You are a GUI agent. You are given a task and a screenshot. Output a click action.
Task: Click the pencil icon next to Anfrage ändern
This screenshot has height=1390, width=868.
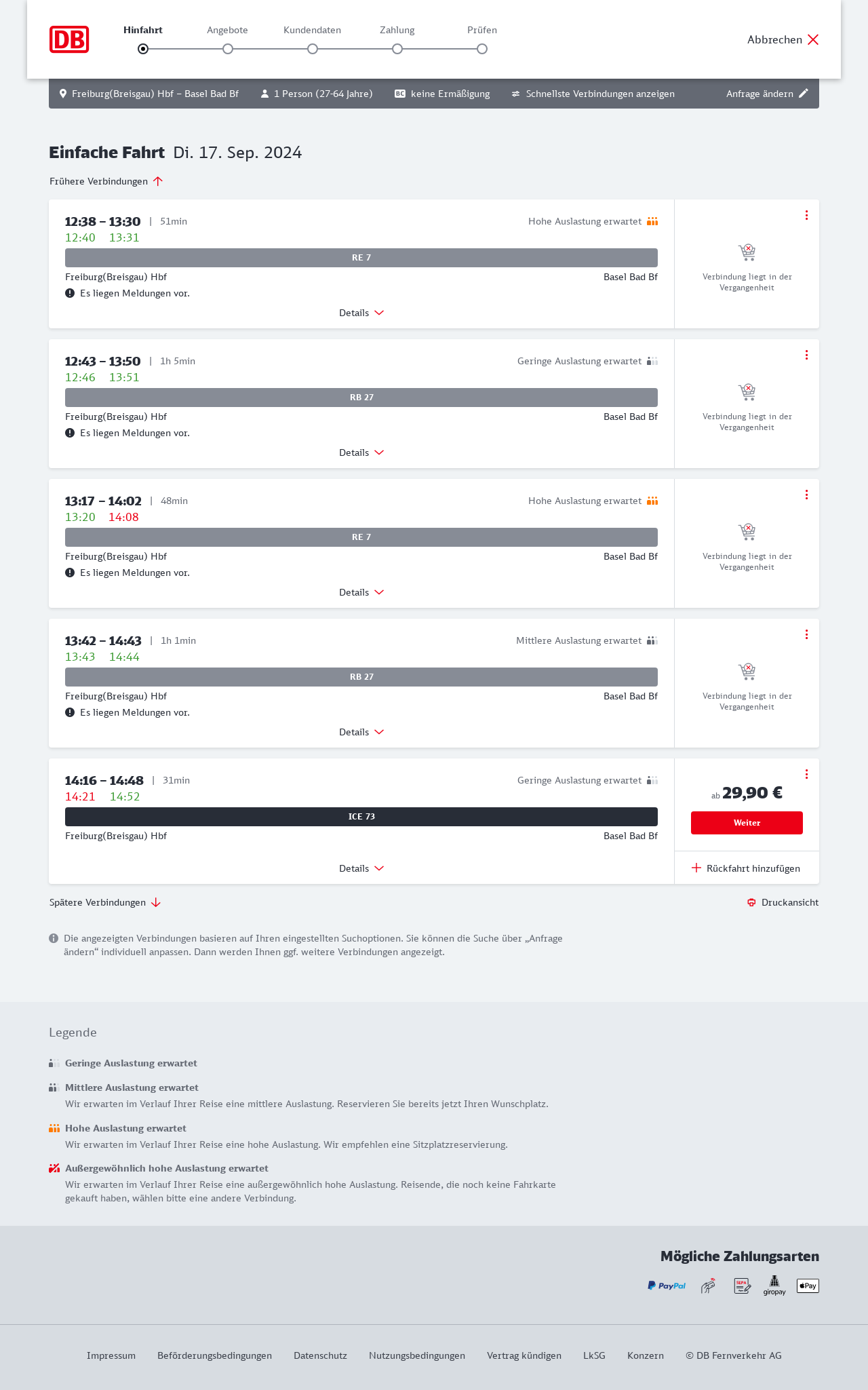[x=804, y=94]
